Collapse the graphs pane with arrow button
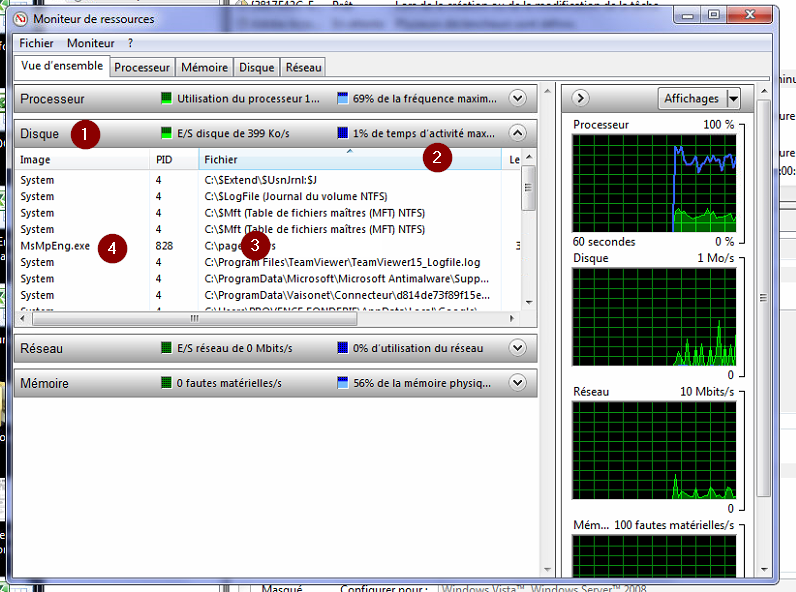796x592 pixels. [580, 98]
